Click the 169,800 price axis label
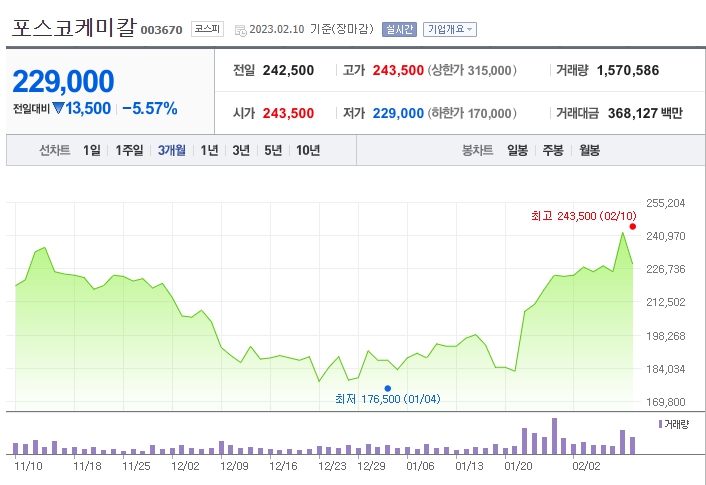The height and width of the screenshot is (485, 706). coord(665,402)
